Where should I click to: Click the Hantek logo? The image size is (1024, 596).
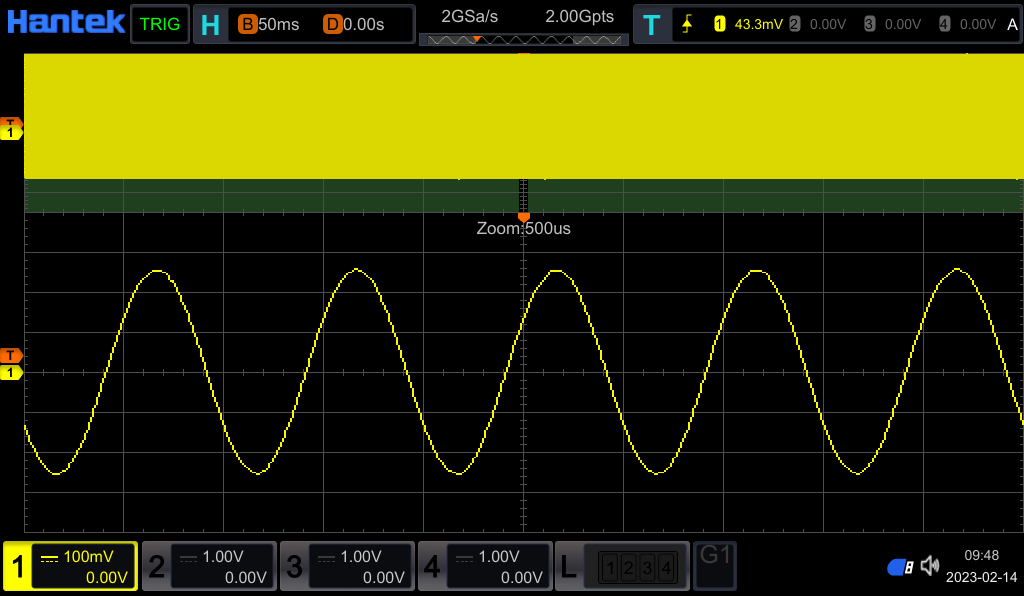(65, 22)
